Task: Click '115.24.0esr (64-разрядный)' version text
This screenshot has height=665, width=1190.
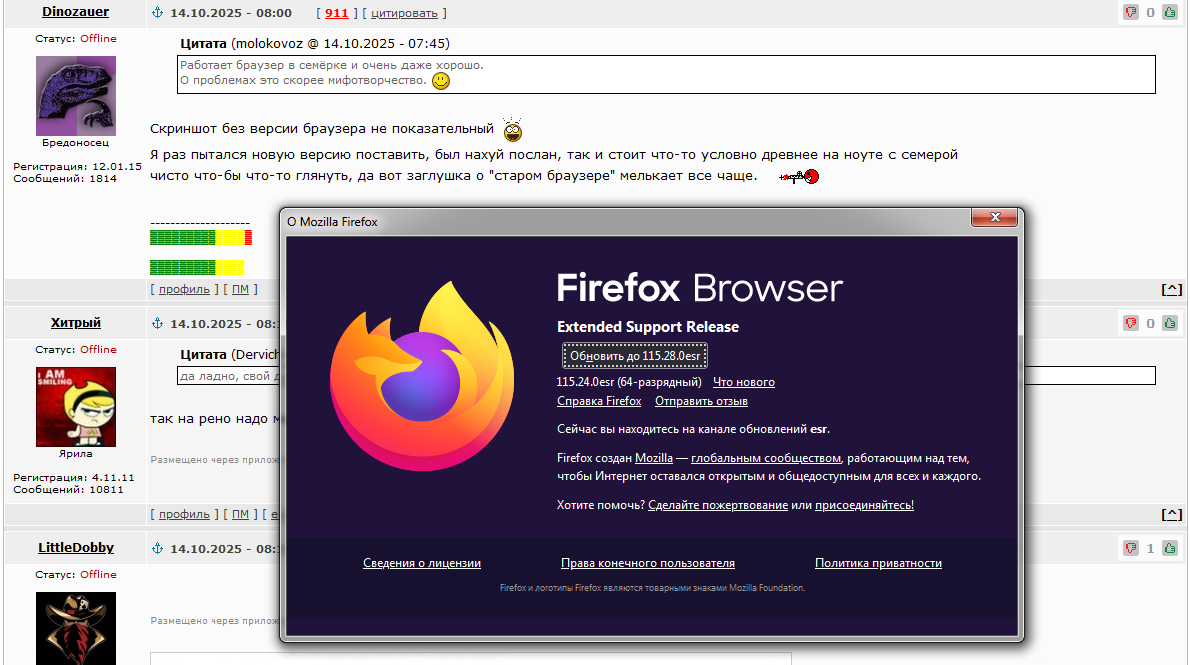Action: pyautogui.click(x=628, y=382)
